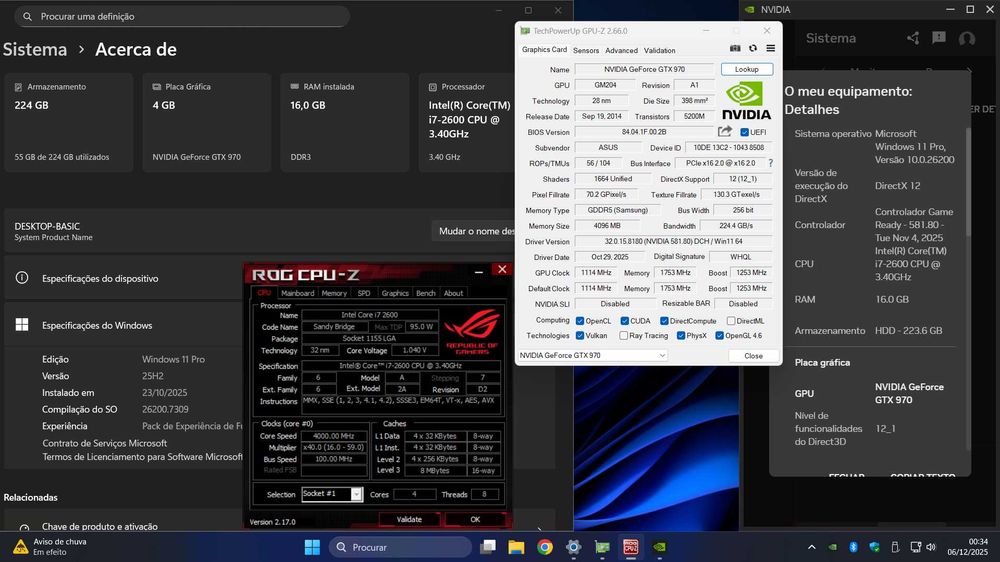Click the NVIDIA logo in GPU-Z
Screen dimensions: 1000x562
coord(746,102)
